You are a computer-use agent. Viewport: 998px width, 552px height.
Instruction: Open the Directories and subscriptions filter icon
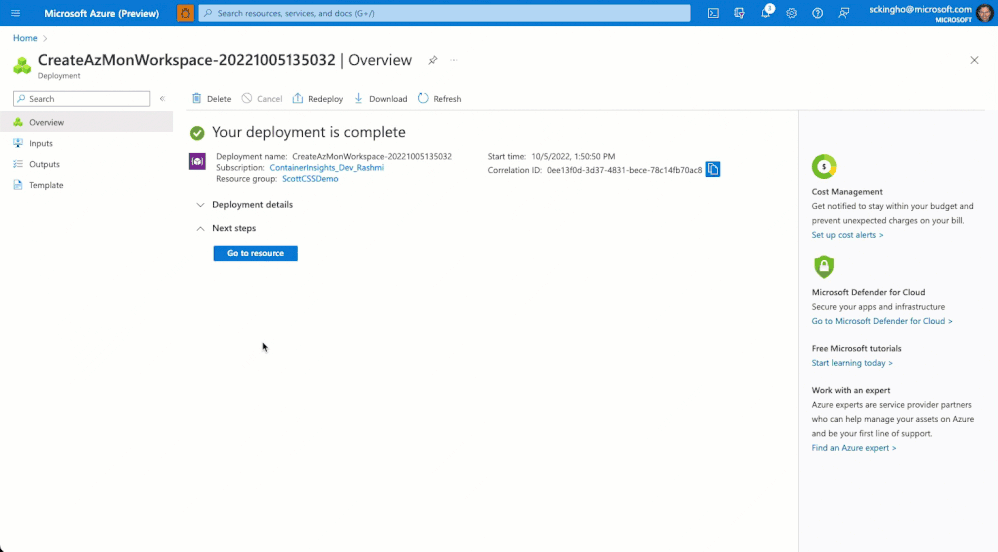739,13
